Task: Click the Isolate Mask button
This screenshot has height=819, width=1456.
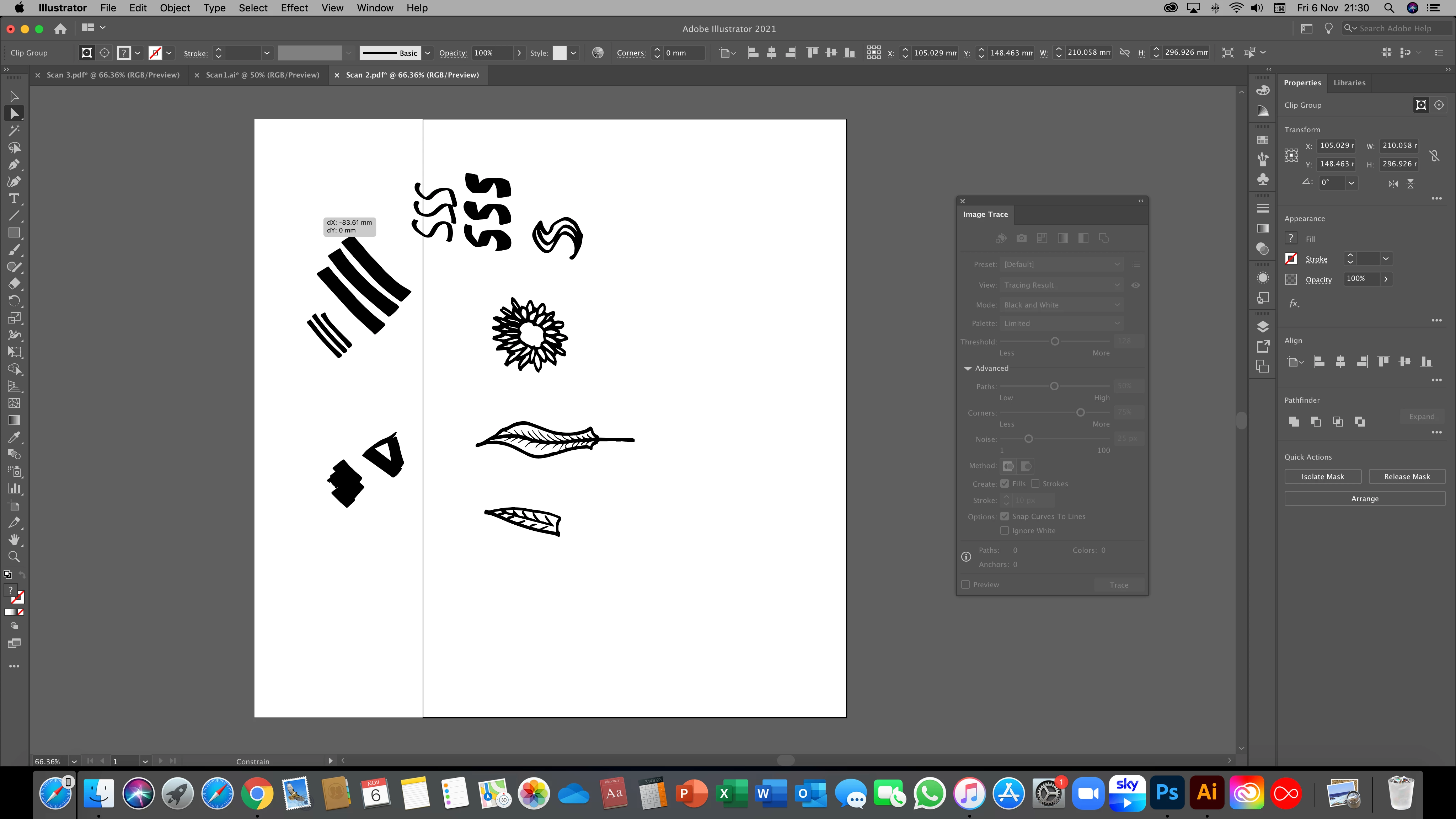Action: (1322, 476)
